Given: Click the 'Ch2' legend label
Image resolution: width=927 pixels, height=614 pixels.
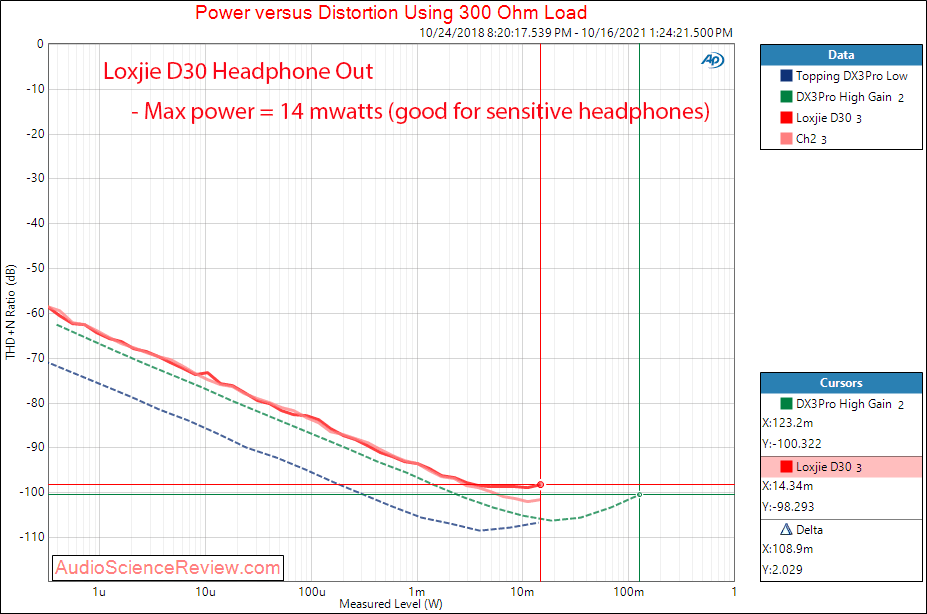Looking at the screenshot, I should (806, 139).
